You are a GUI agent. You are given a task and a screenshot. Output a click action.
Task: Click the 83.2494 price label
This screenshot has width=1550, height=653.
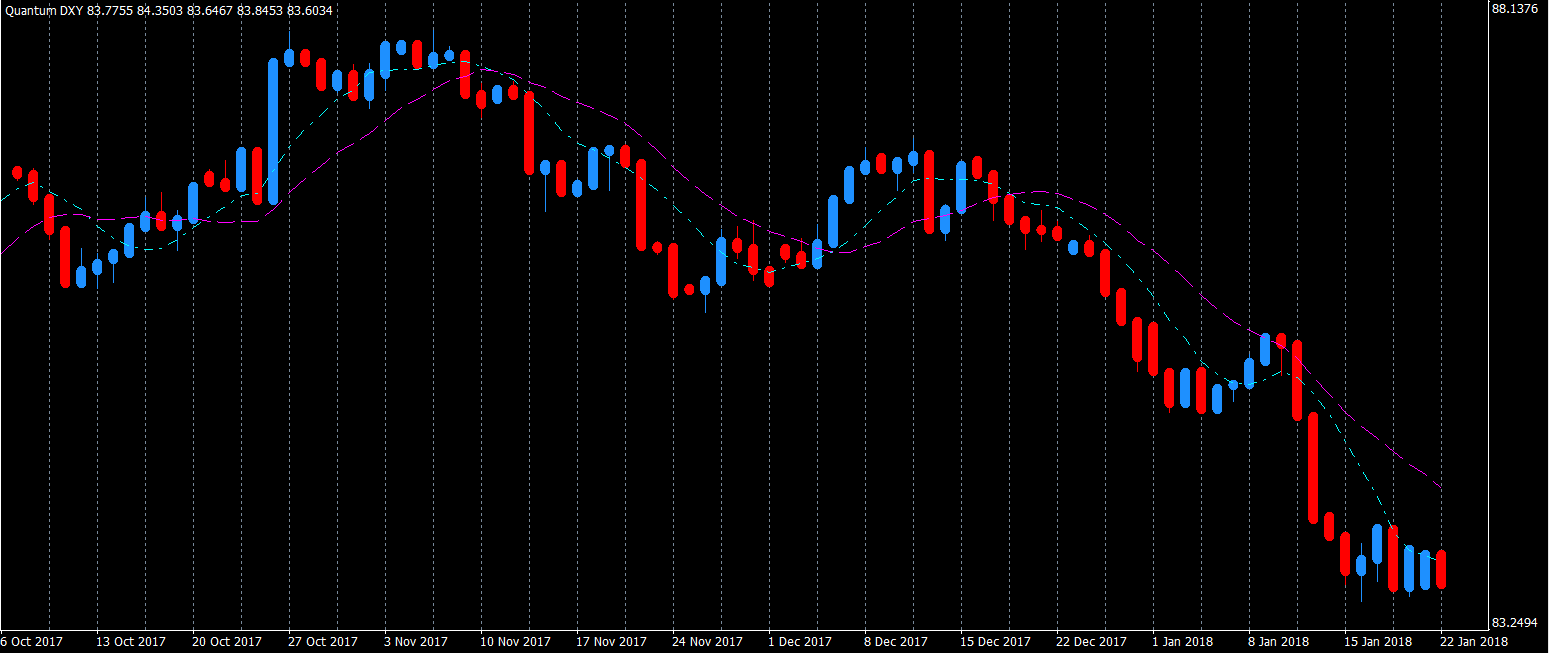coord(1514,622)
